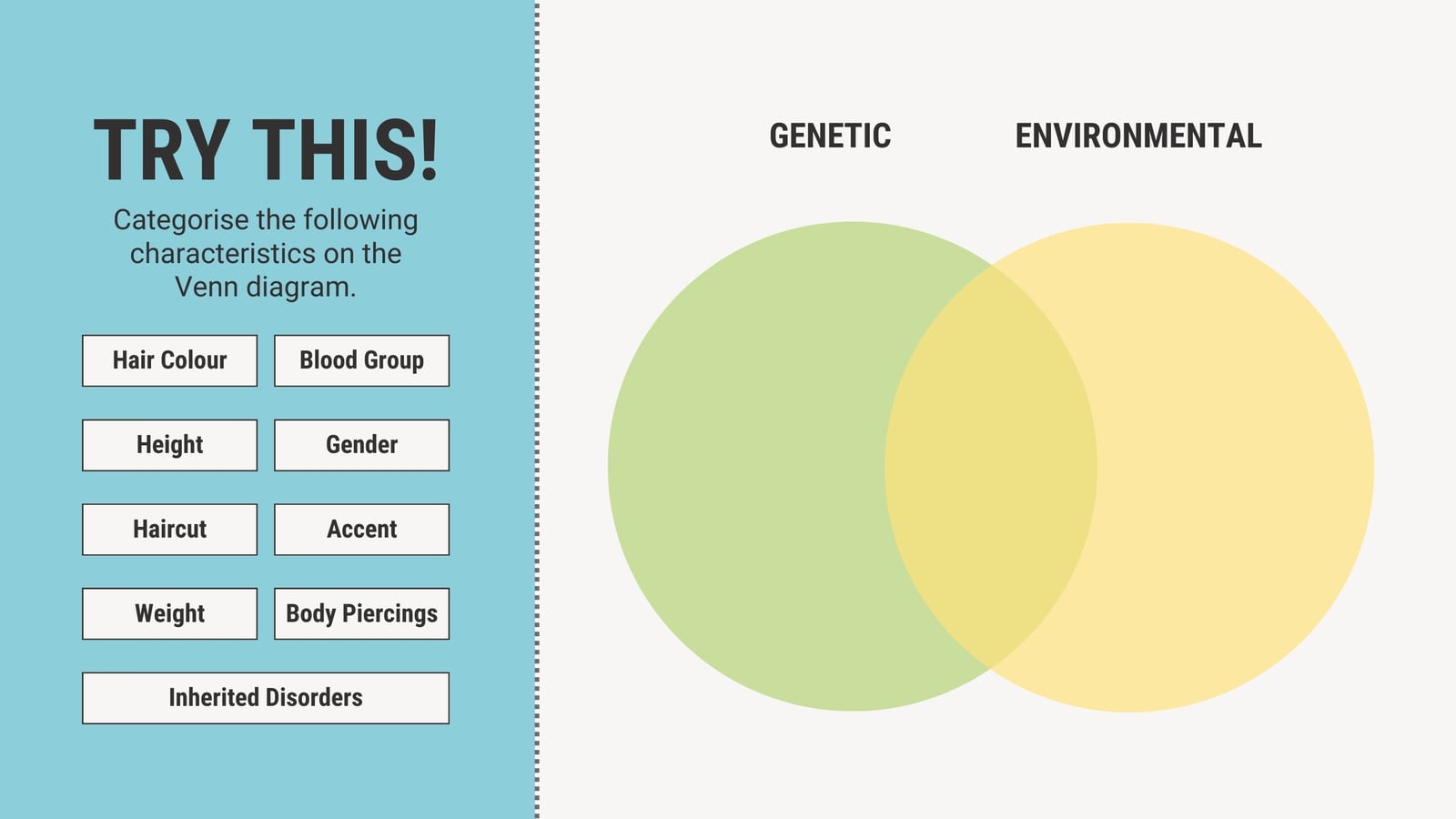Click the ENVIRONMENTAL heading above the diagram
Image resolution: width=1456 pixels, height=819 pixels.
[x=1138, y=136]
